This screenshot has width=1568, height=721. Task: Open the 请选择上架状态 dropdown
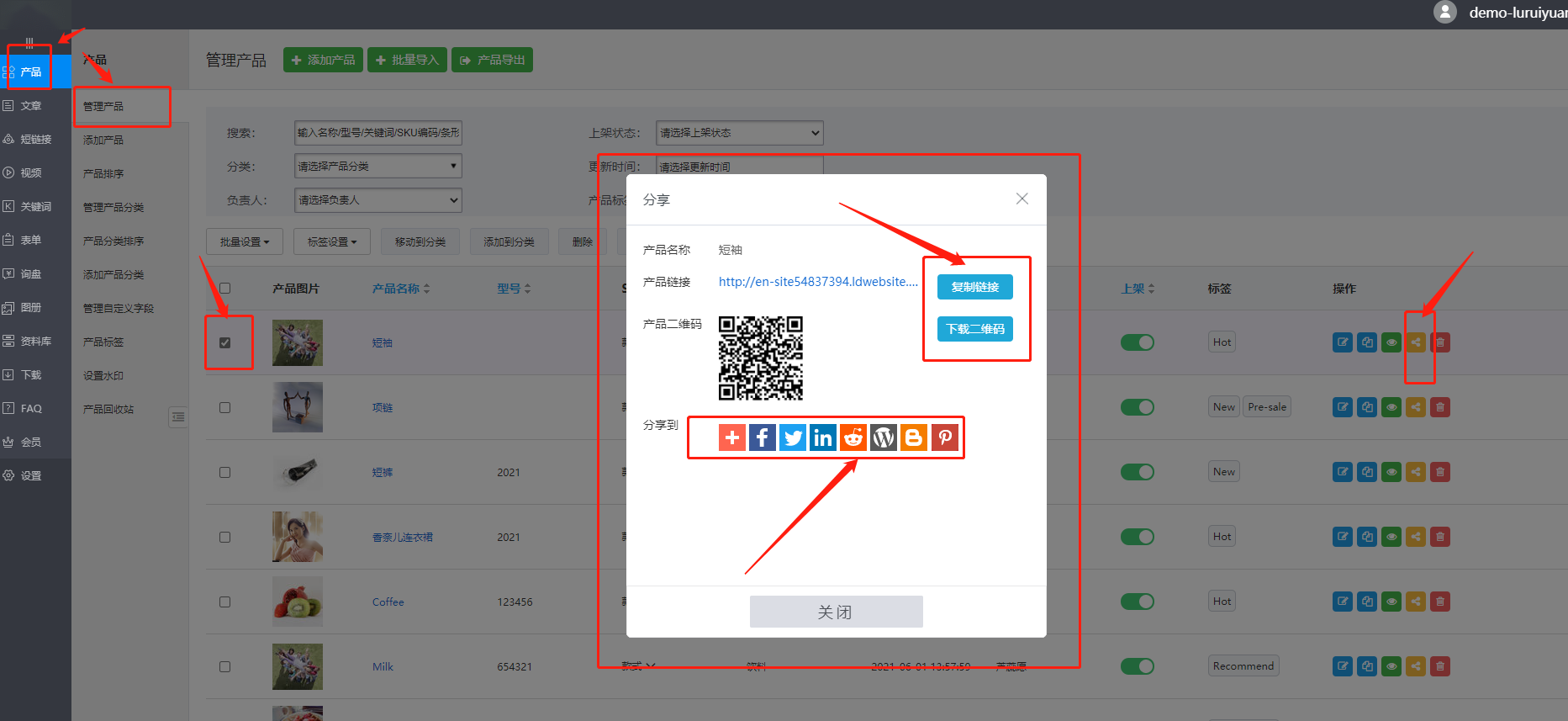click(739, 133)
